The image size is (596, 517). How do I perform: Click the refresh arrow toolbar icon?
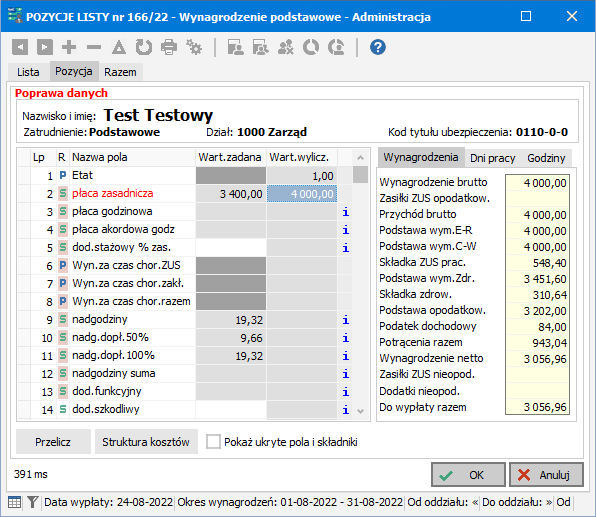pos(144,48)
